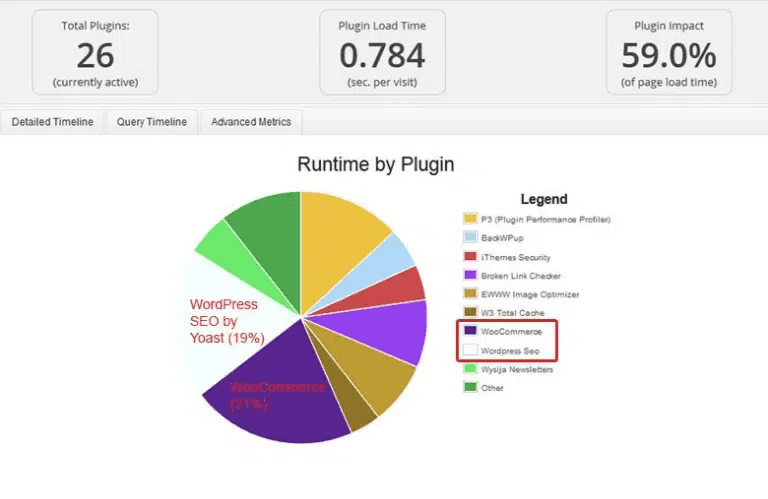Click the EWWW Image Optimizer legend swatch
This screenshot has width=768, height=499.
click(470, 294)
